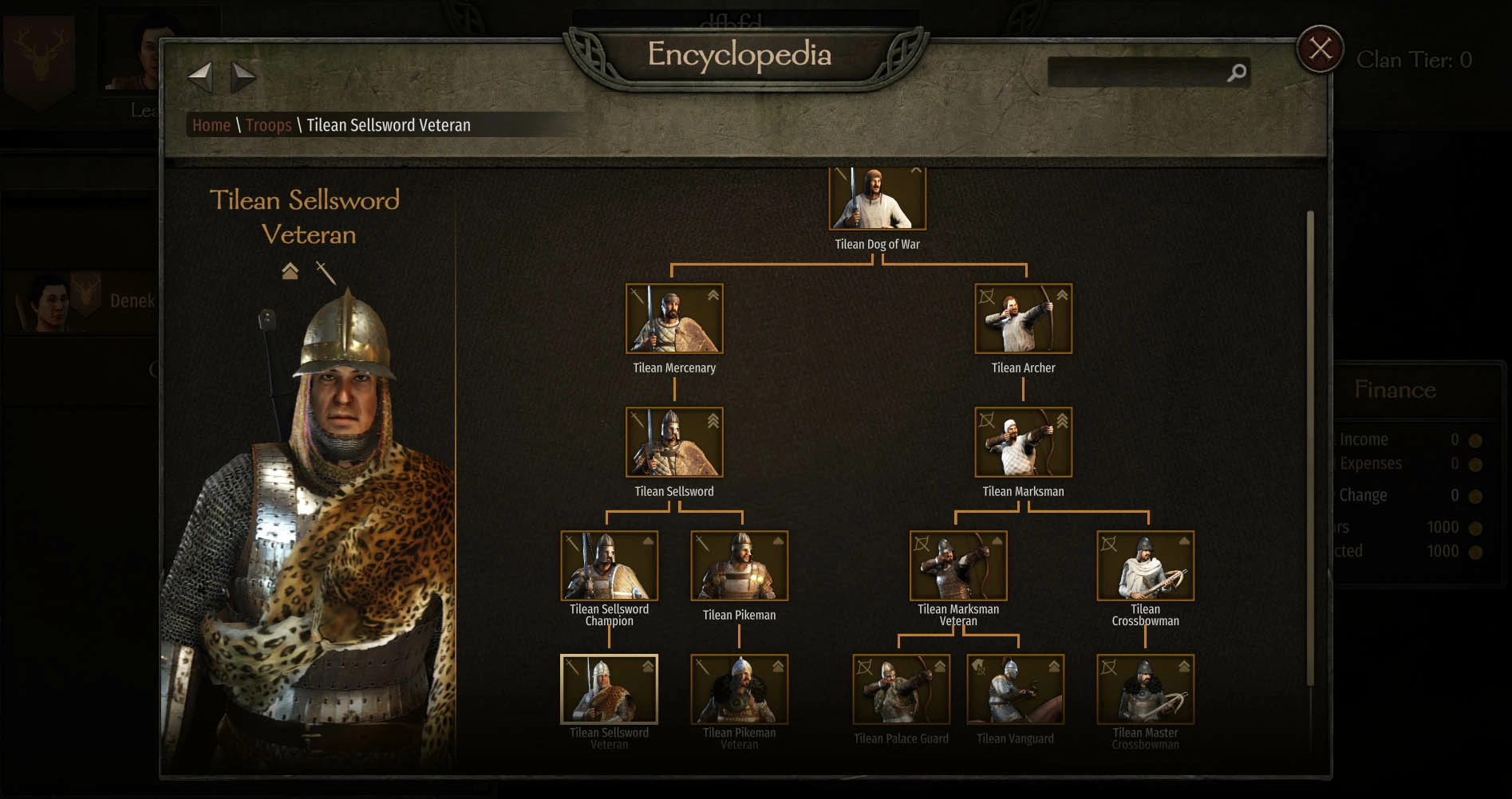Viewport: 1512px width, 799px height.
Task: Open the Tilean Palace Guard entry
Action: 901,689
